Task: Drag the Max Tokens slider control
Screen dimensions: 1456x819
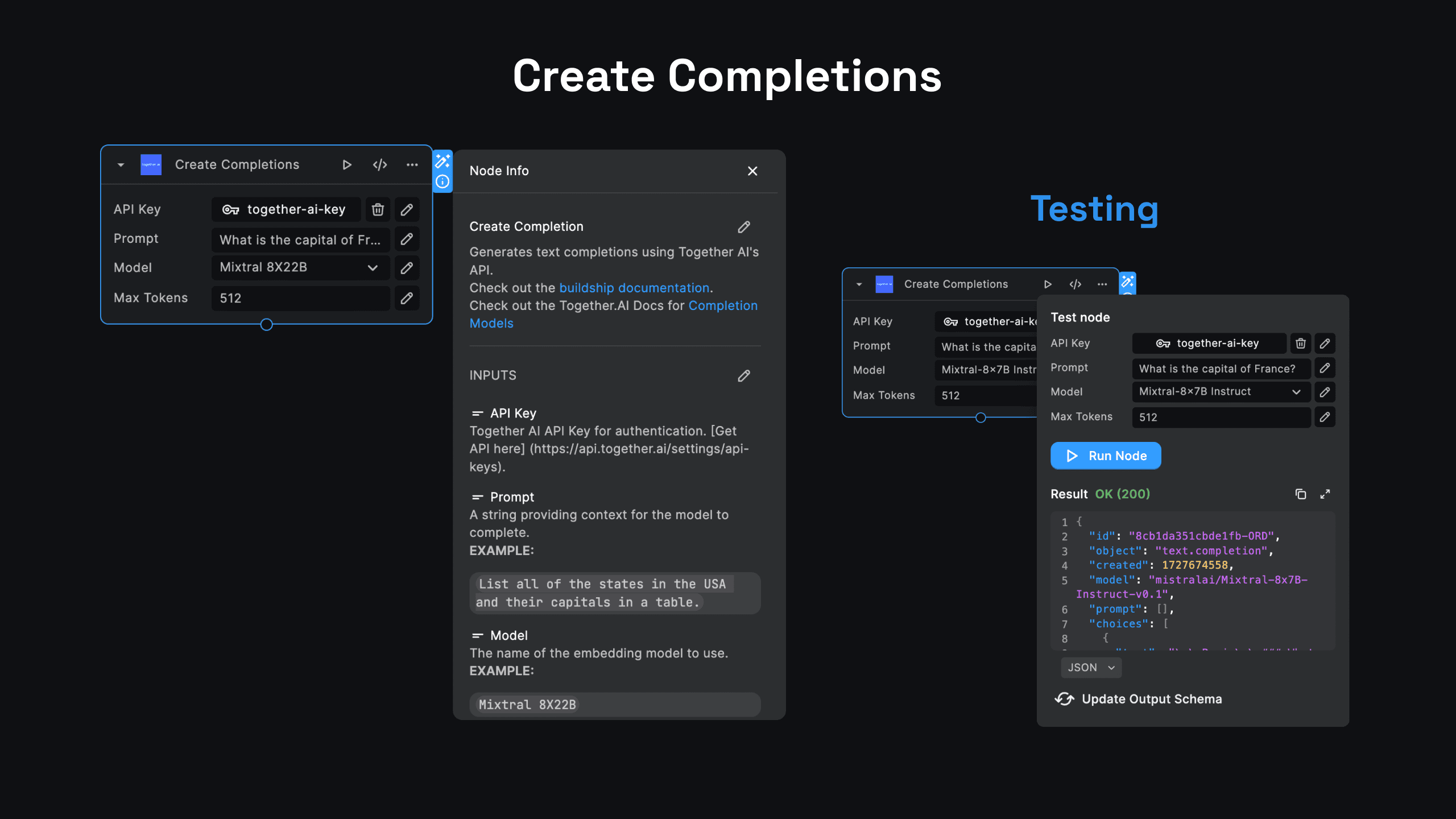Action: [266, 324]
